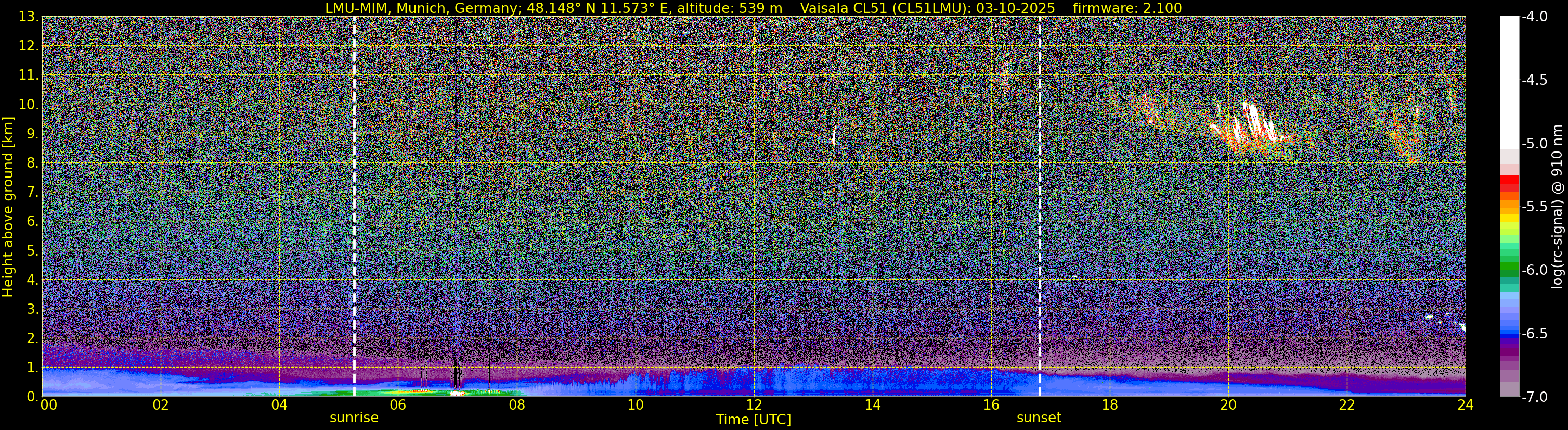
Task: Click time axis tick "24"
Action: pyautogui.click(x=1466, y=405)
